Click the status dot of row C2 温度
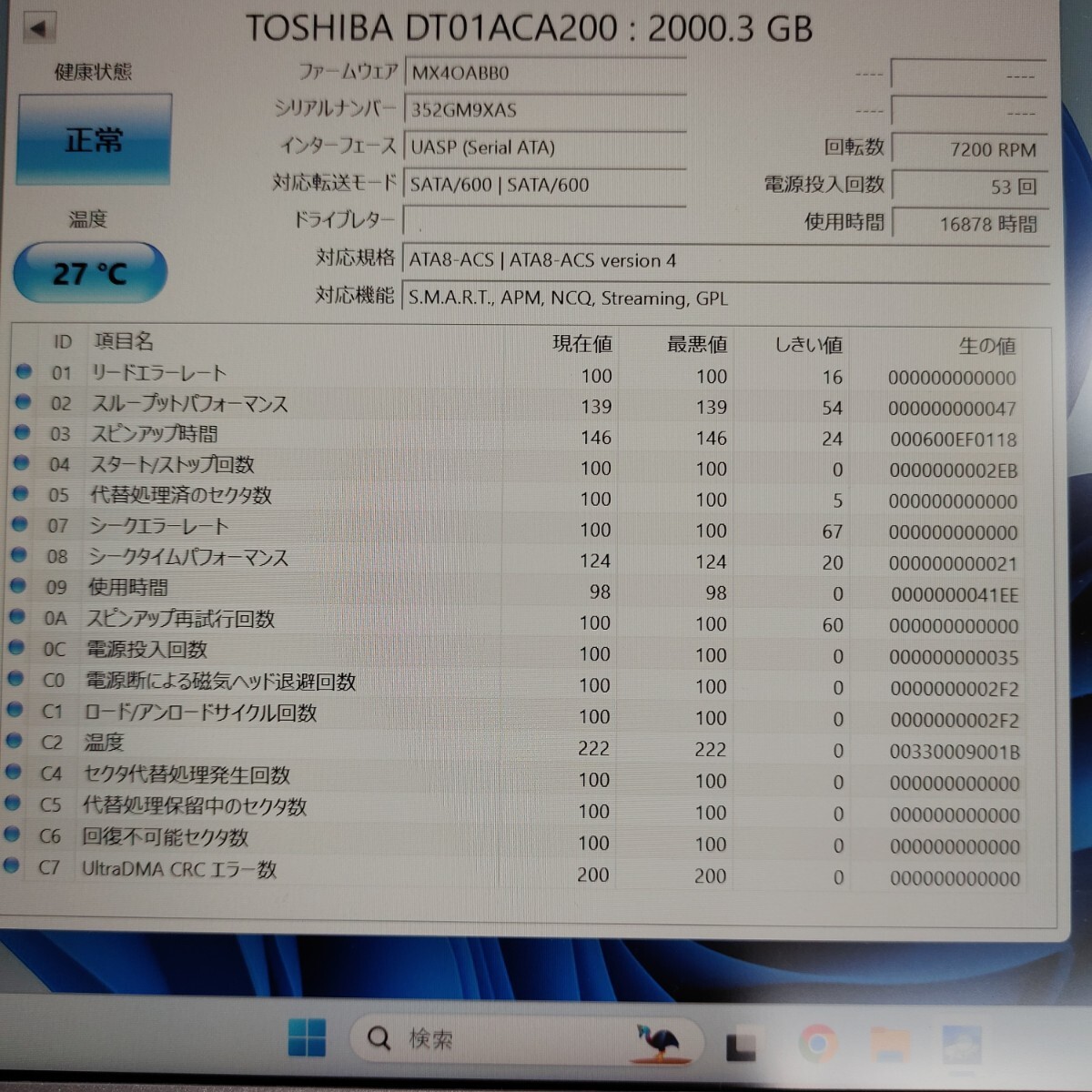Screen dimensions: 1092x1092 coord(14,741)
